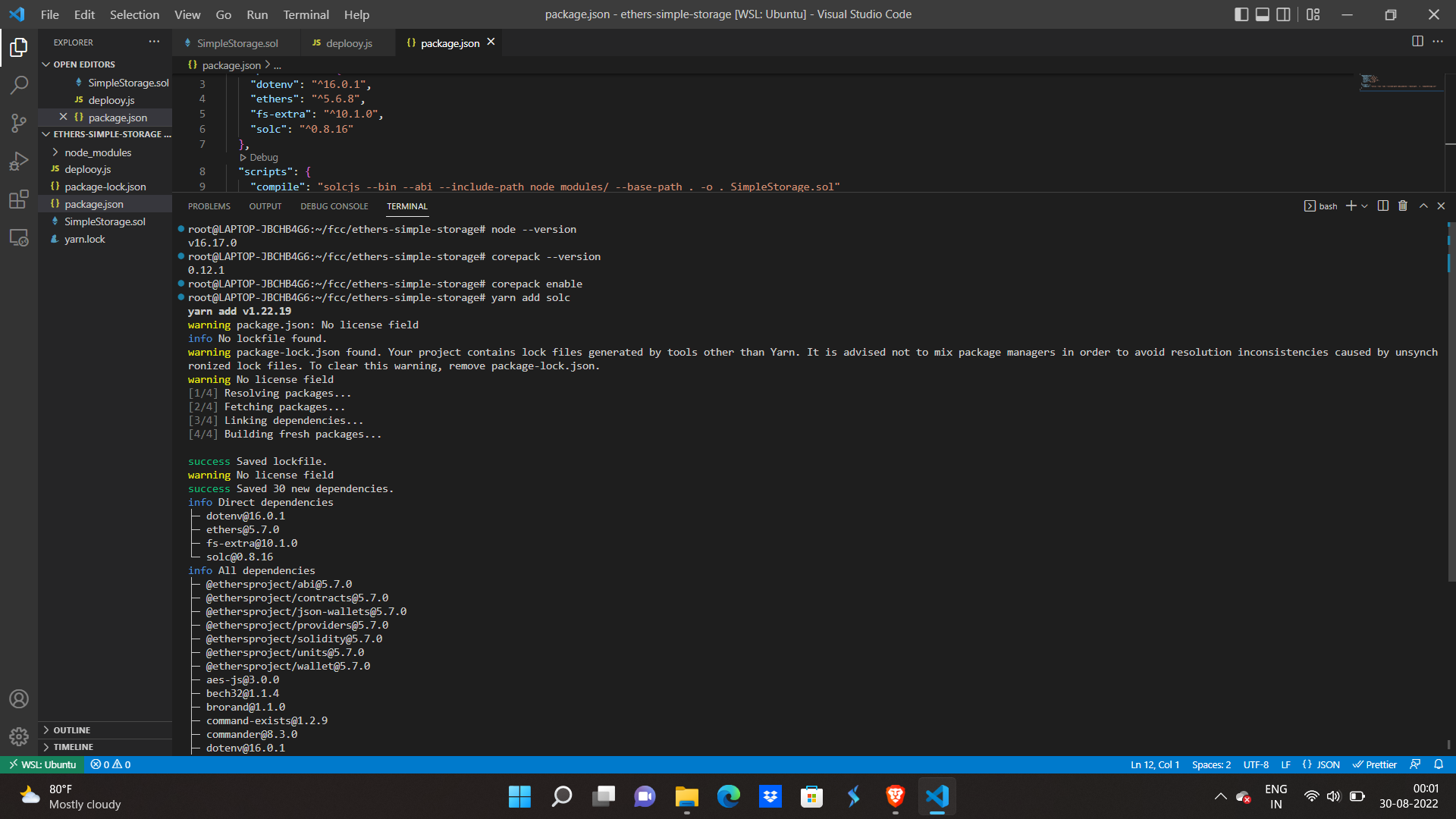Open the Terminal menu
Image resolution: width=1456 pixels, height=819 pixels.
pyautogui.click(x=306, y=14)
